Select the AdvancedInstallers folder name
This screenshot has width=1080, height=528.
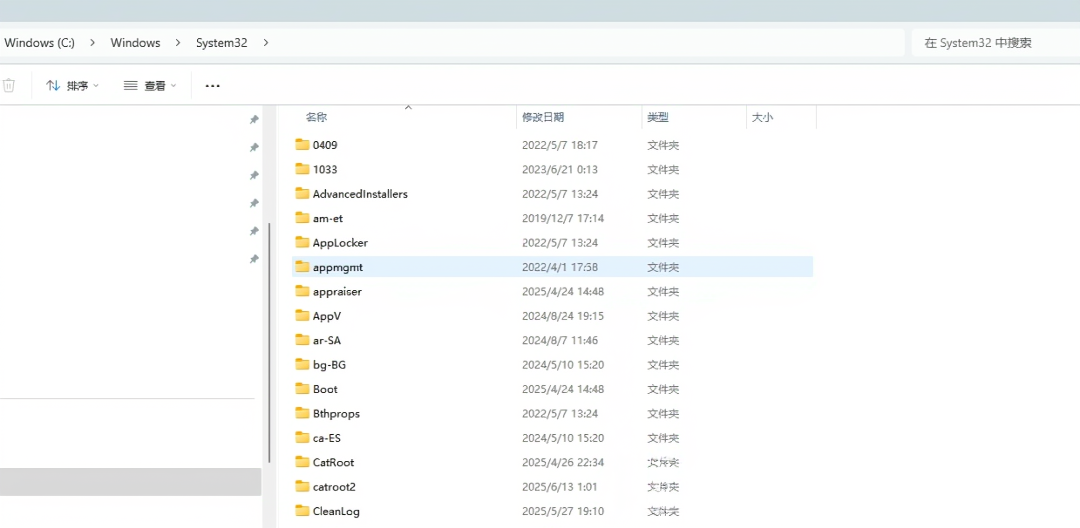360,194
